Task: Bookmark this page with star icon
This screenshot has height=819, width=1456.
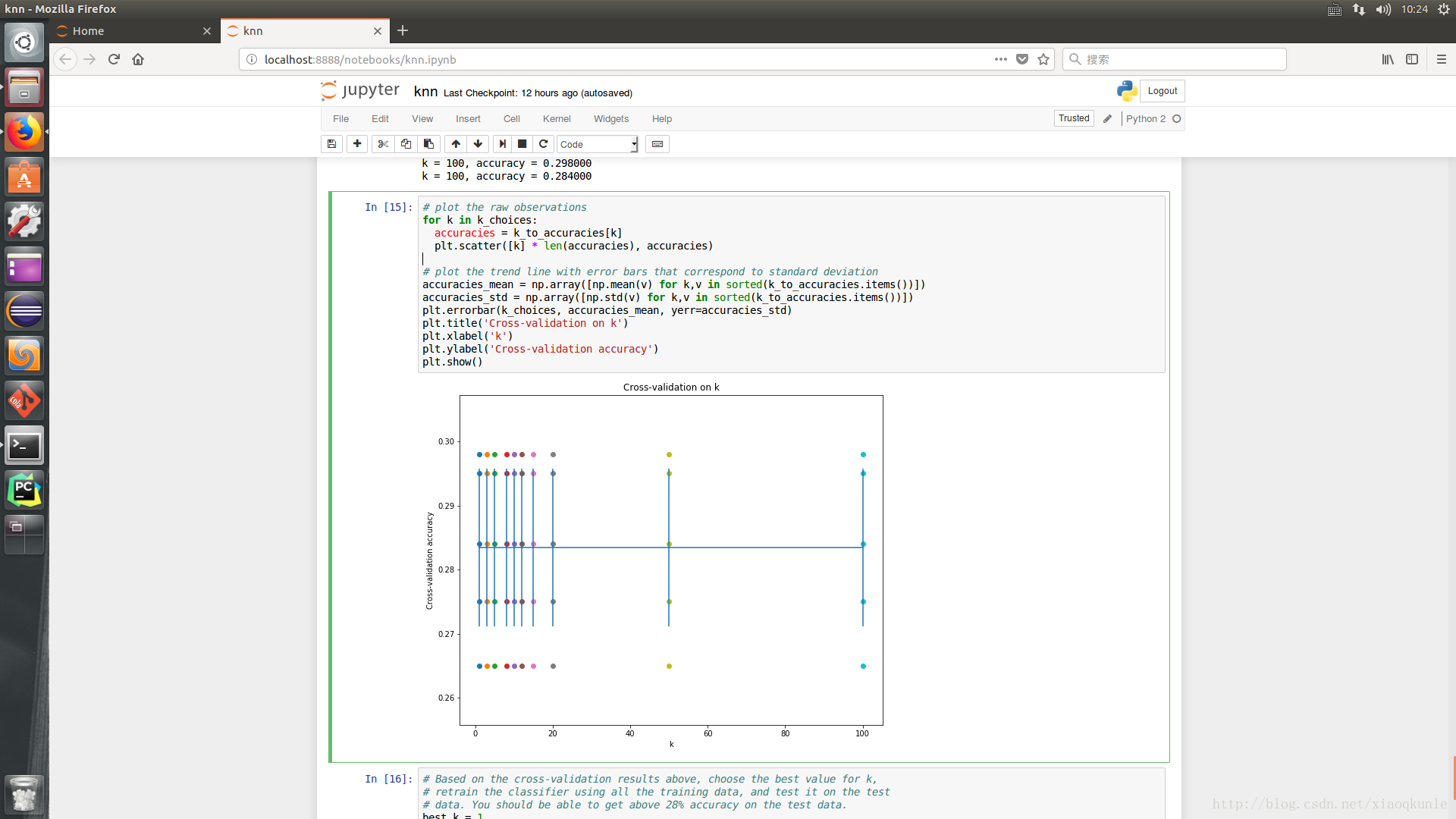Action: (x=1043, y=59)
